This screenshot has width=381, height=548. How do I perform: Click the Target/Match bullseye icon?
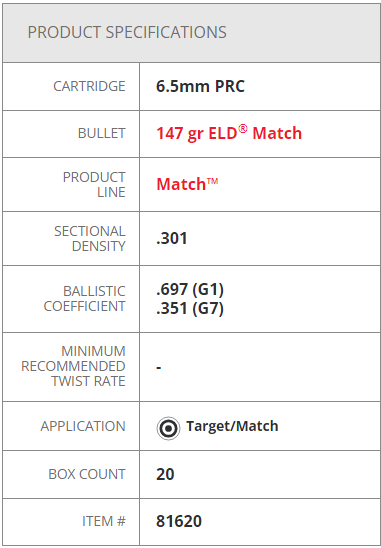coord(168,428)
